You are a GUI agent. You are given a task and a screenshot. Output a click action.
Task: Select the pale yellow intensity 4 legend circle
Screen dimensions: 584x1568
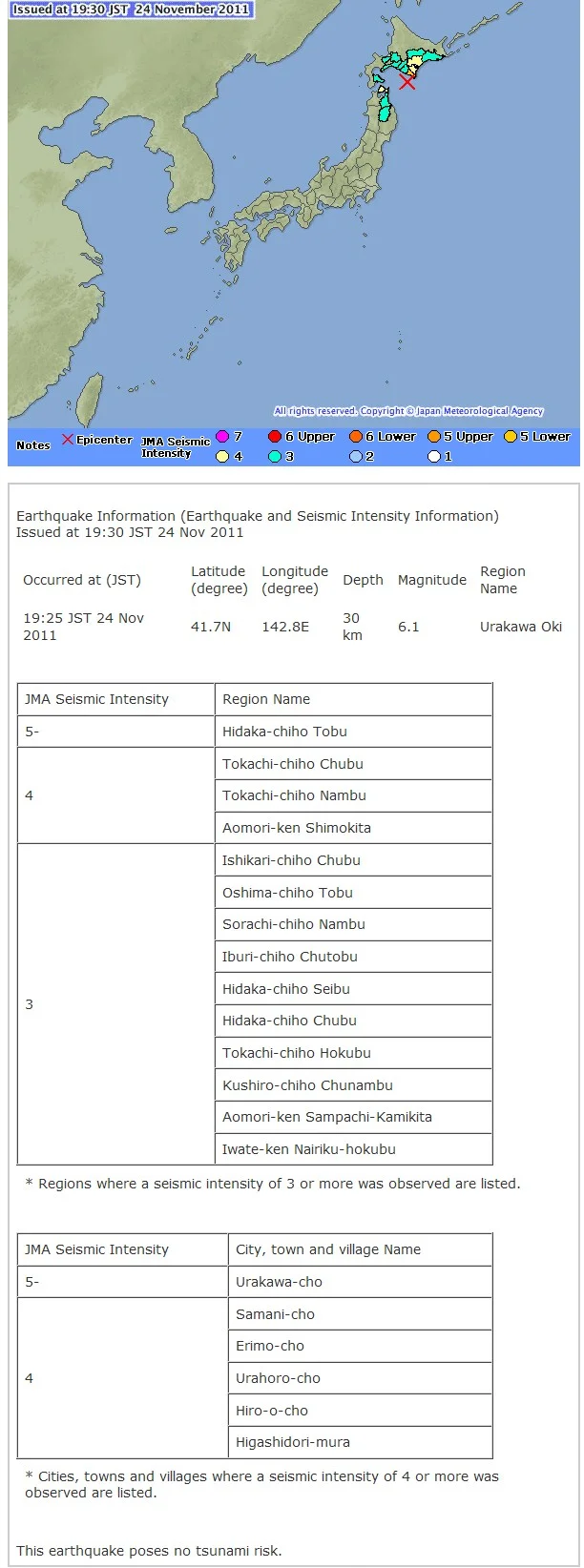(x=222, y=457)
